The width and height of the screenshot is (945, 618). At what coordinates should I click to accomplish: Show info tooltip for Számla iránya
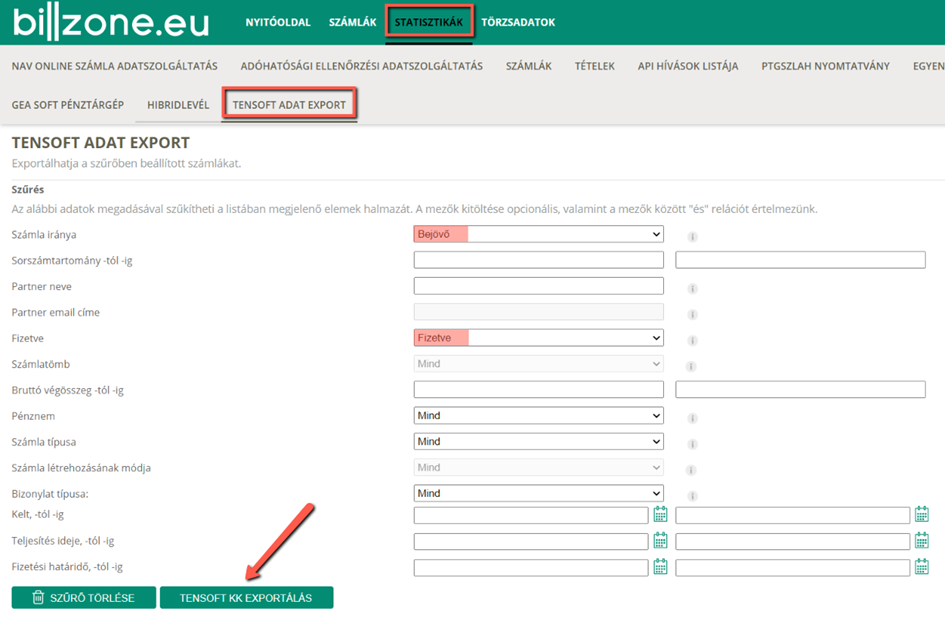692,236
